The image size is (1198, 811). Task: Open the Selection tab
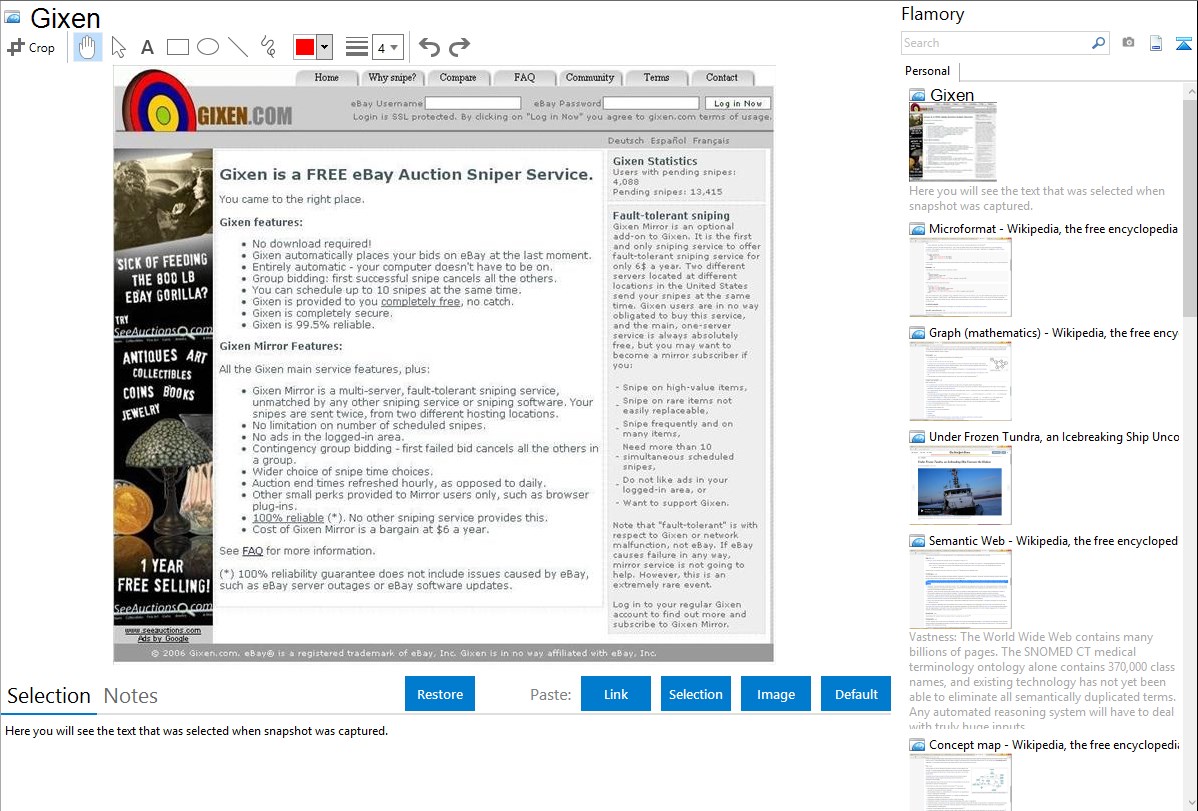coord(49,696)
